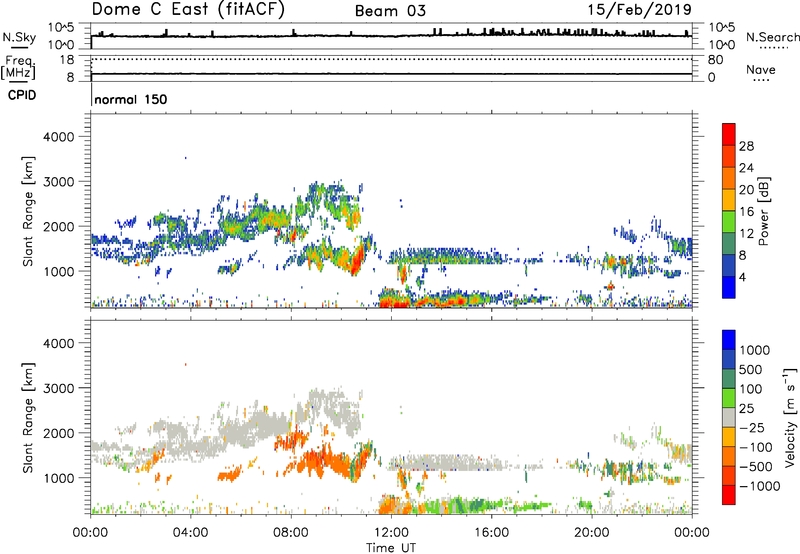This screenshot has width=800, height=554.
Task: Click the '-1000' tick on the Velocity colorbar
Action: point(759,486)
